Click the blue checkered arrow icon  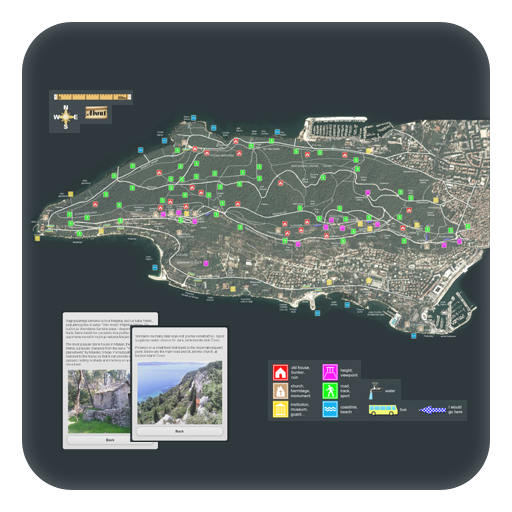(432, 410)
